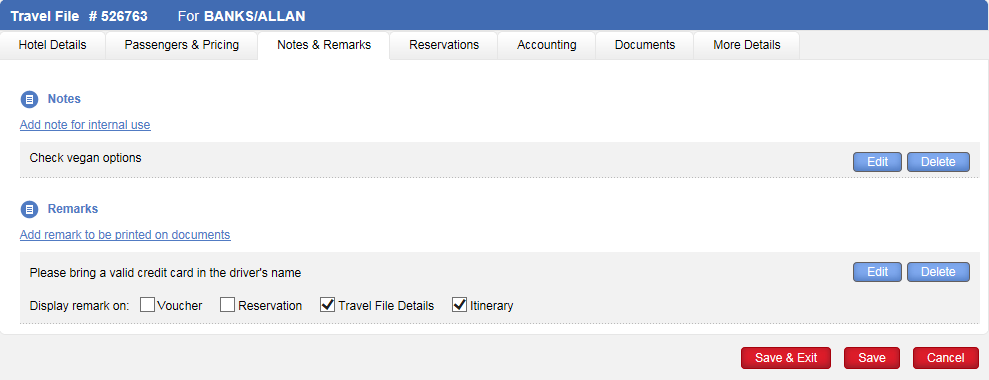Add remark to be printed on documents
Screen dimensions: 989x380
(x=125, y=235)
